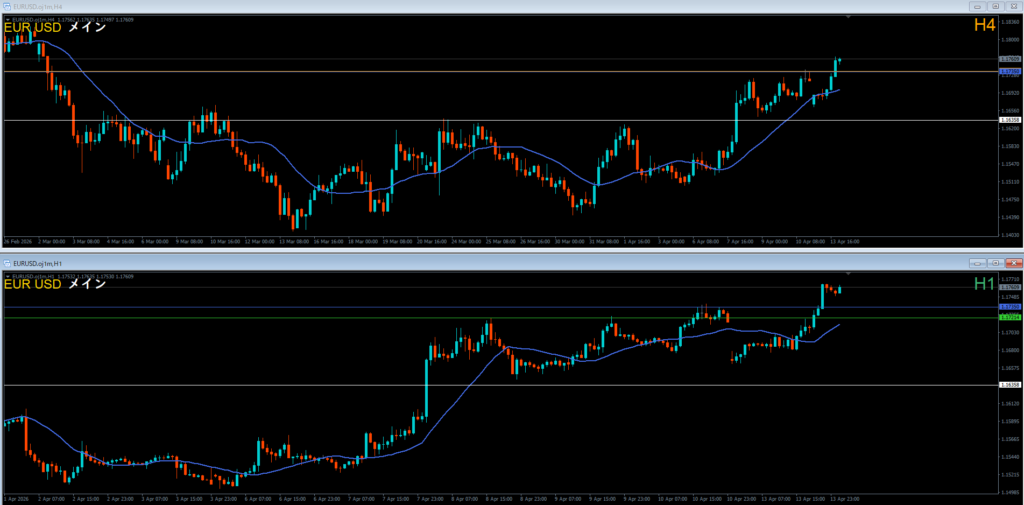Minimize the EURUSD H4 chart window

(978, 6)
